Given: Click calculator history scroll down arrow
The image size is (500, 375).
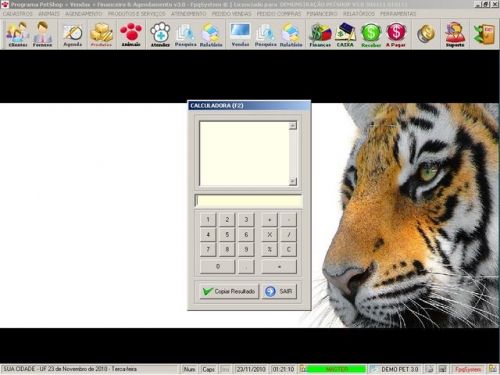Looking at the screenshot, I should coord(293,181).
